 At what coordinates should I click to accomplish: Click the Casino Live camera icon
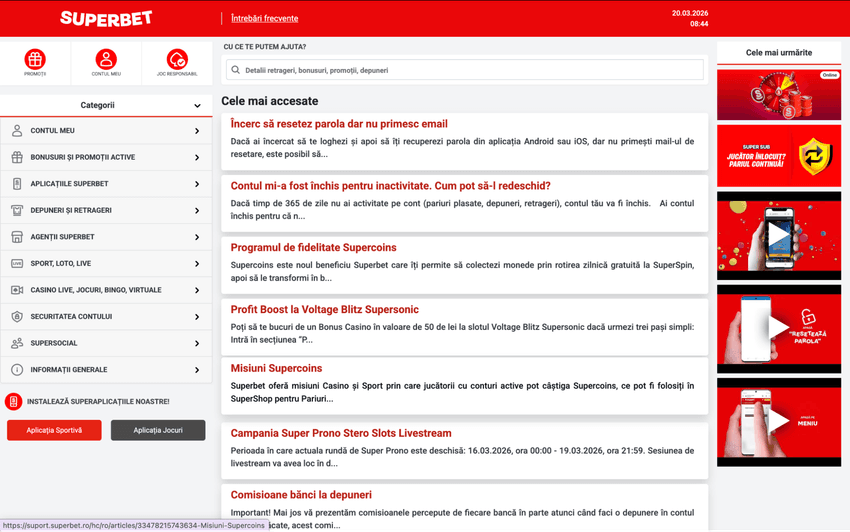pos(17,290)
